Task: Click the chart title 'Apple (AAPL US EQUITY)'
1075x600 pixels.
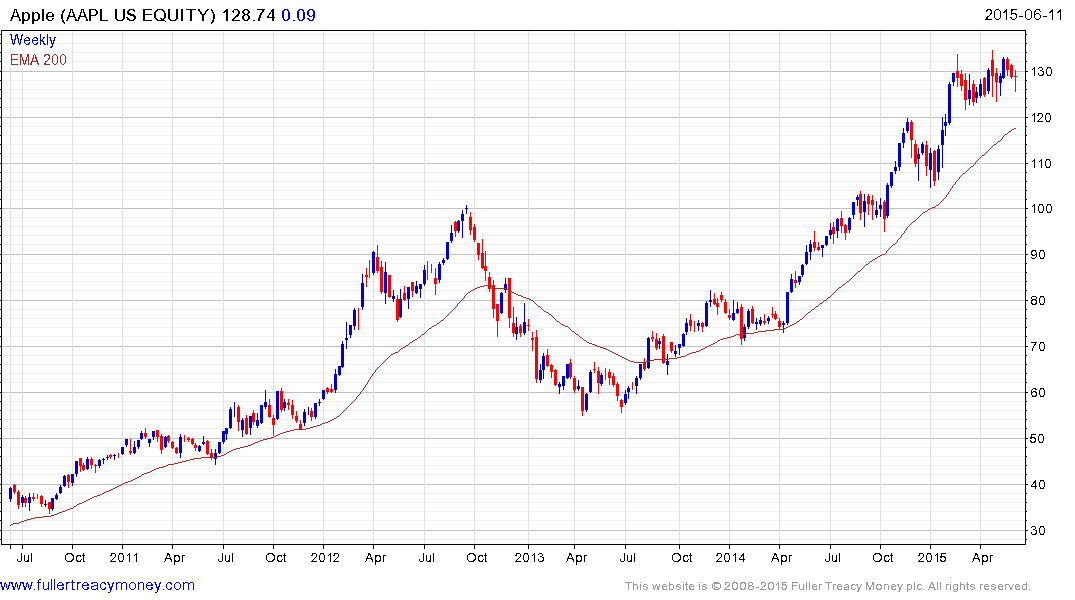Action: pos(112,15)
